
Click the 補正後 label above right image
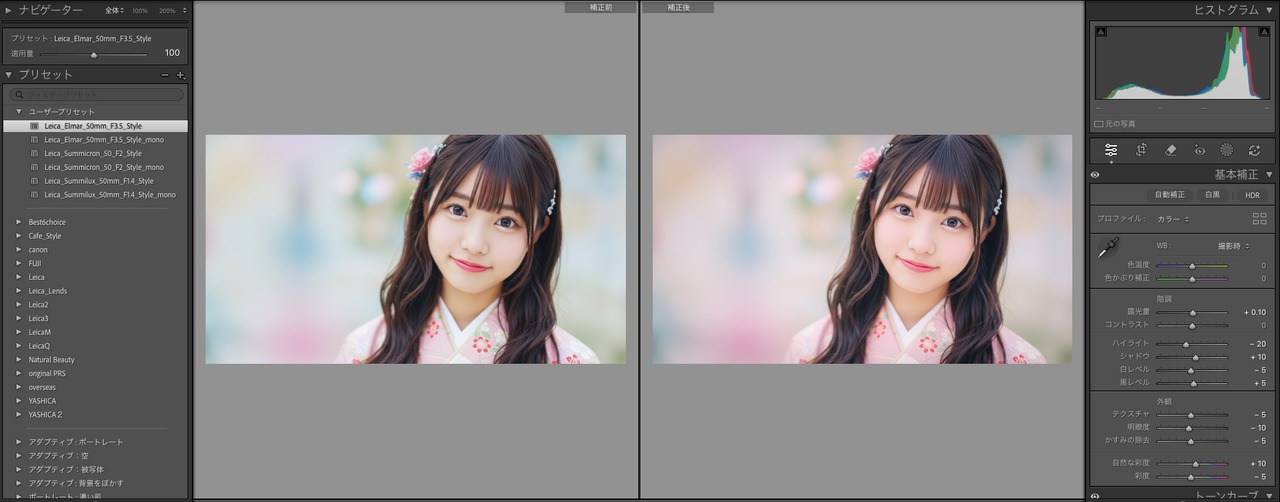678,7
